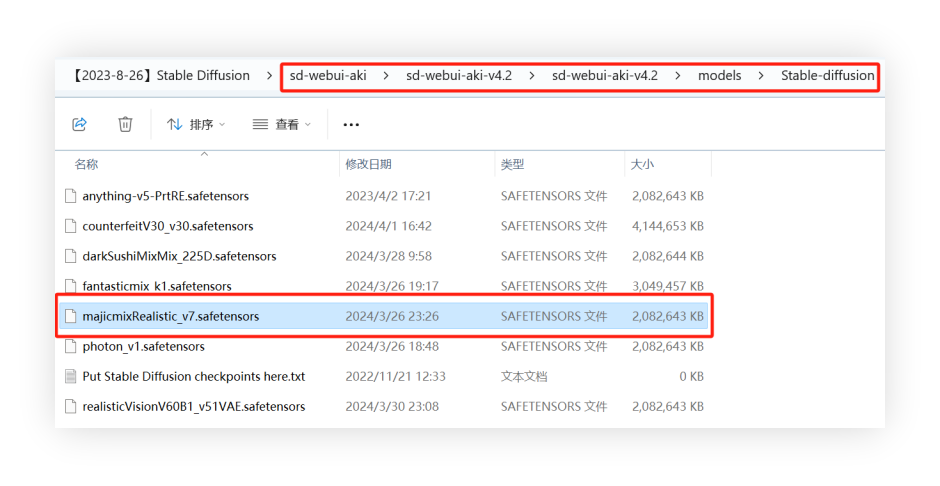Screen dimensions: 940x486
Task: Go to the first sd-webui-aki-v4.2 breadcrumb
Action: pos(459,76)
